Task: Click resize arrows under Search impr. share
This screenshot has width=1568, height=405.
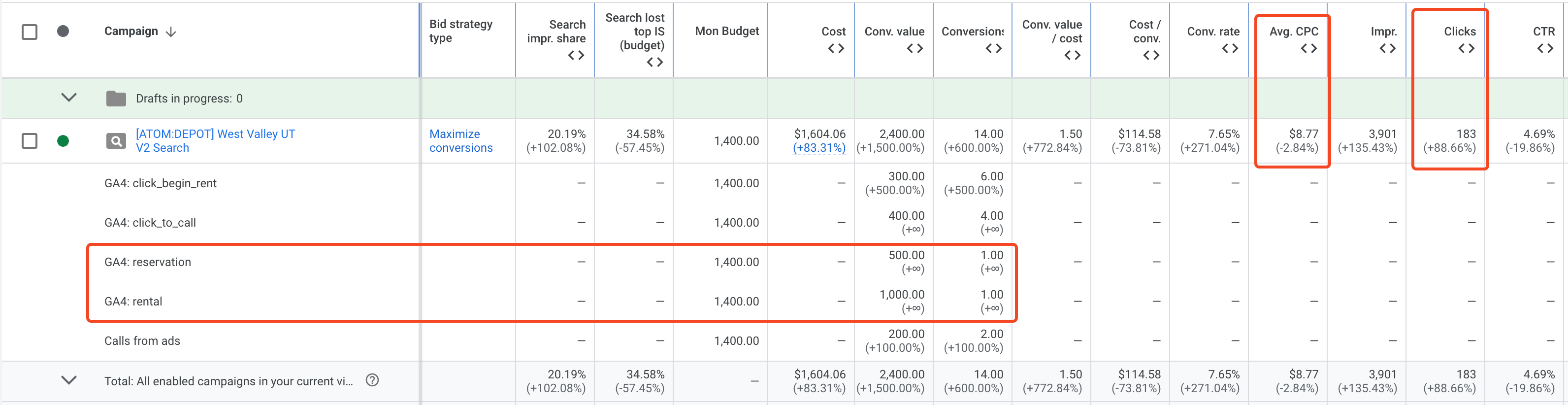Action: (576, 55)
